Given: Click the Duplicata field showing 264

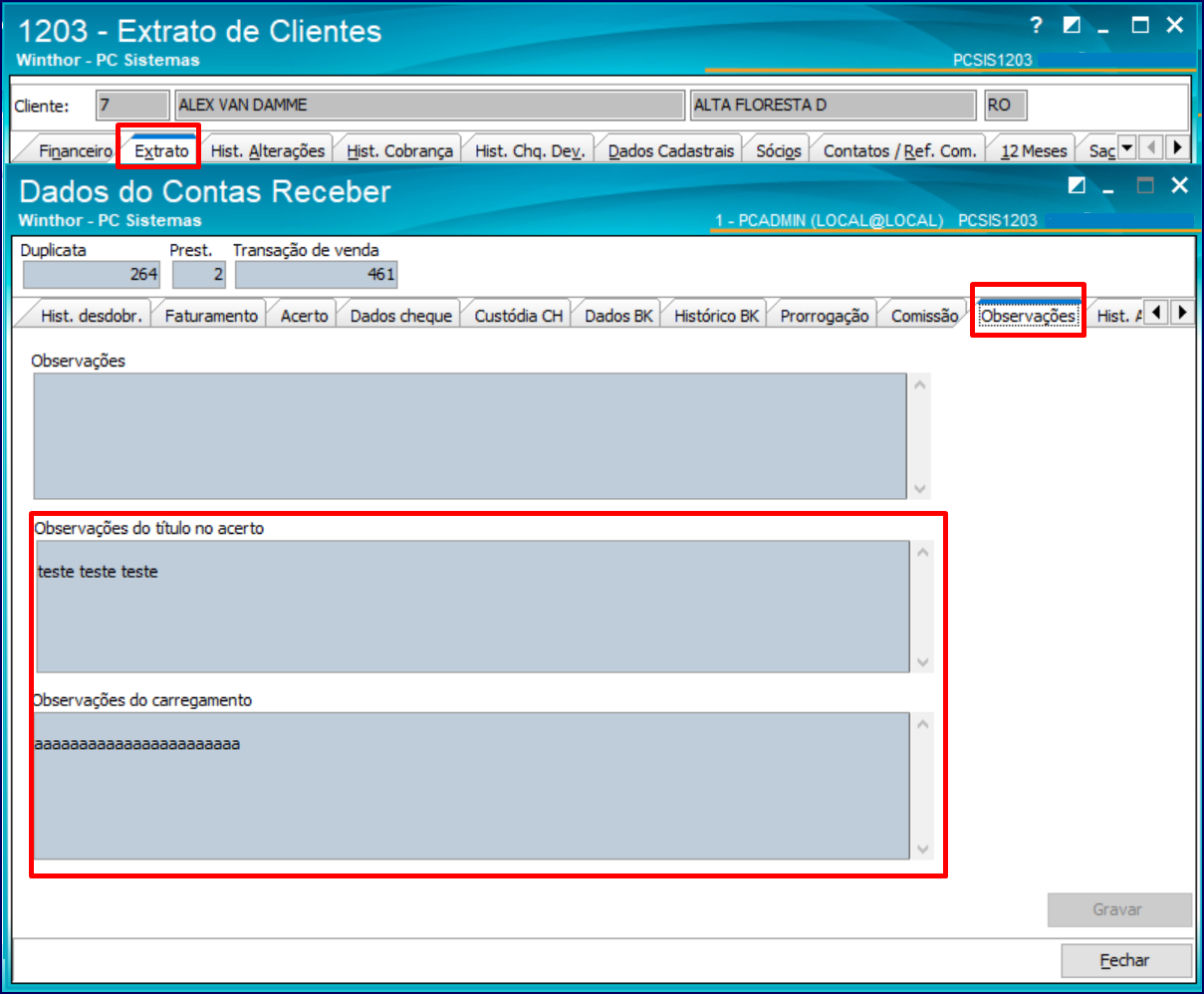Looking at the screenshot, I should 92,274.
